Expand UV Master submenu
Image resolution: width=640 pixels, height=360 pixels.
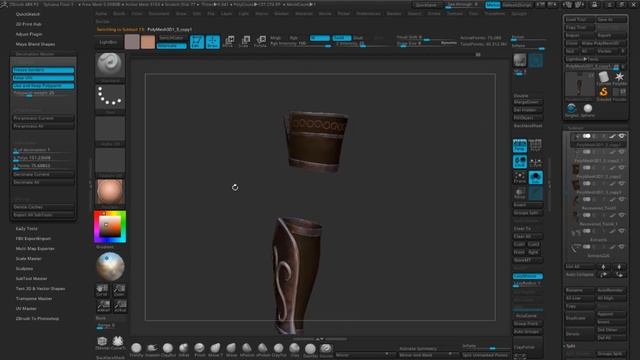pos(26,309)
